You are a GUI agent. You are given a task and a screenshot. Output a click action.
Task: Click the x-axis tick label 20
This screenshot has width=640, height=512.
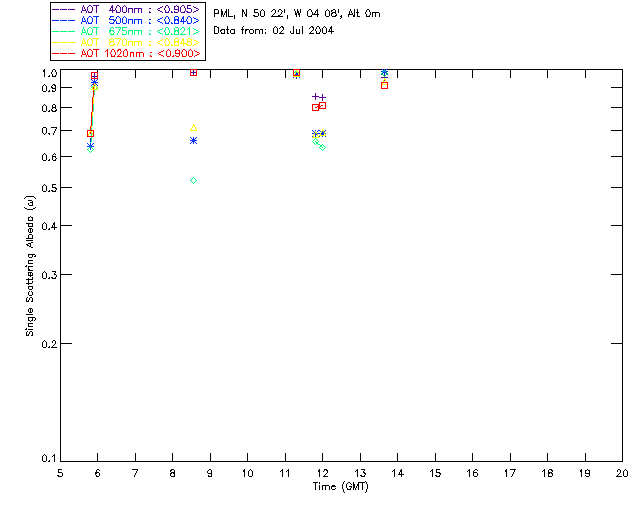click(622, 473)
